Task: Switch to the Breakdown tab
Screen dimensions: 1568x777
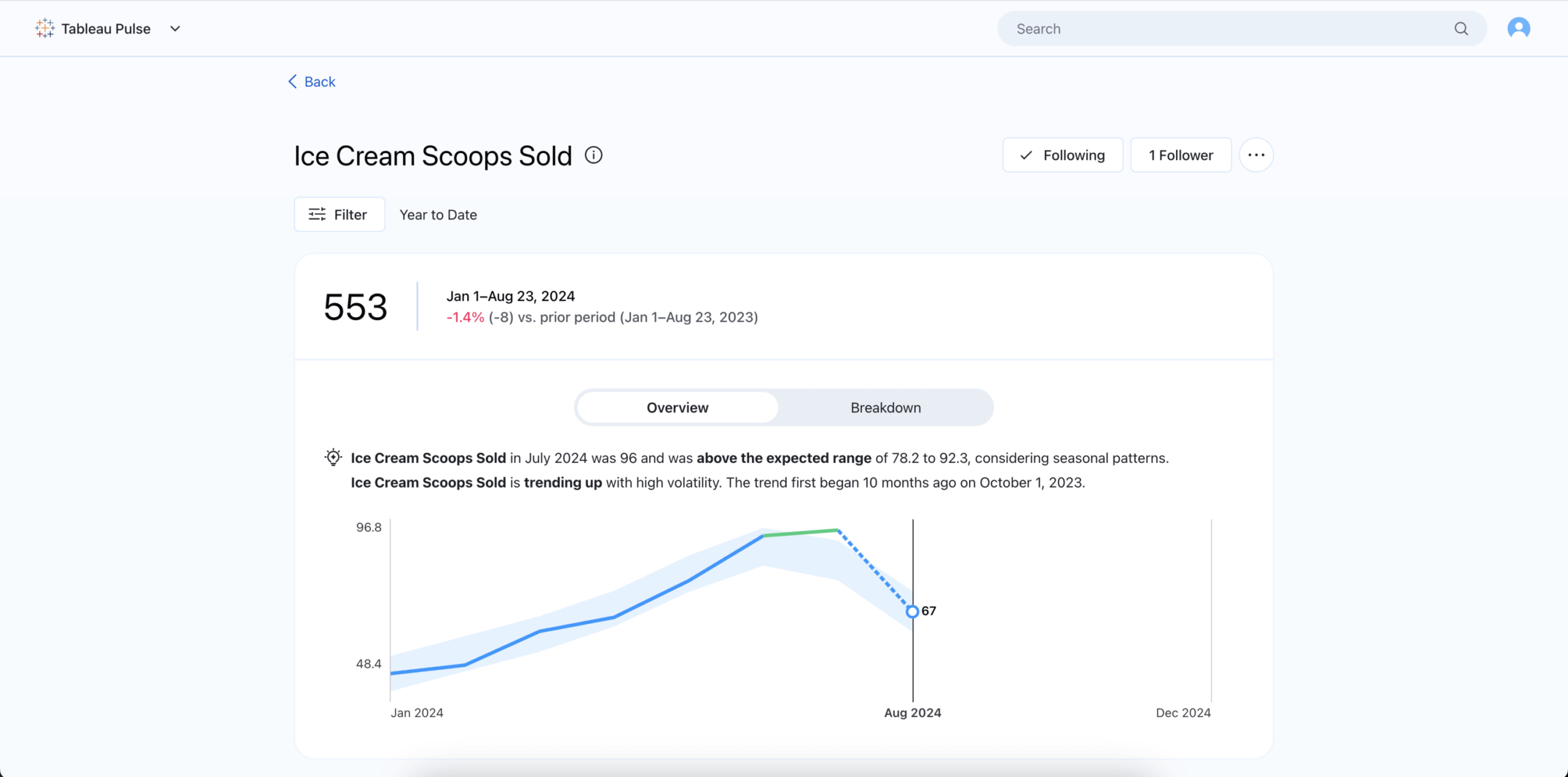Action: point(885,407)
